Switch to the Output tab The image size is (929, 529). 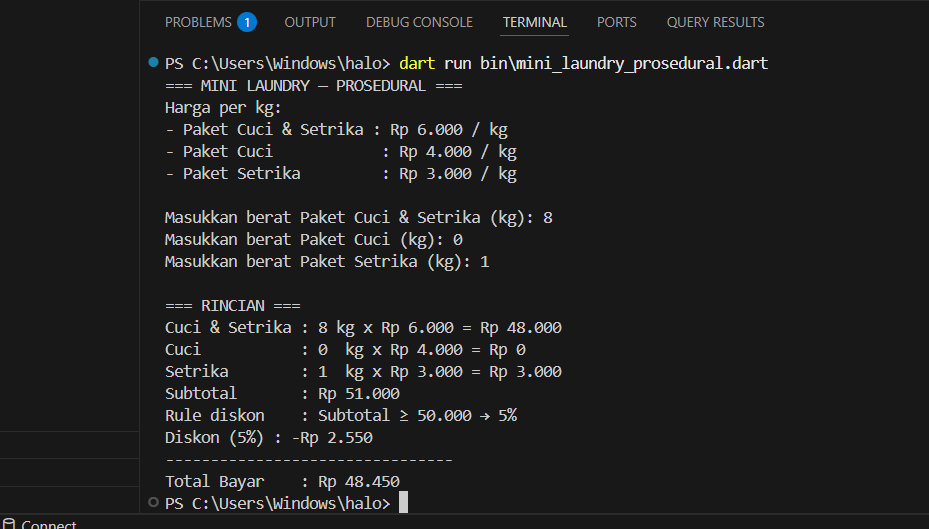point(310,22)
